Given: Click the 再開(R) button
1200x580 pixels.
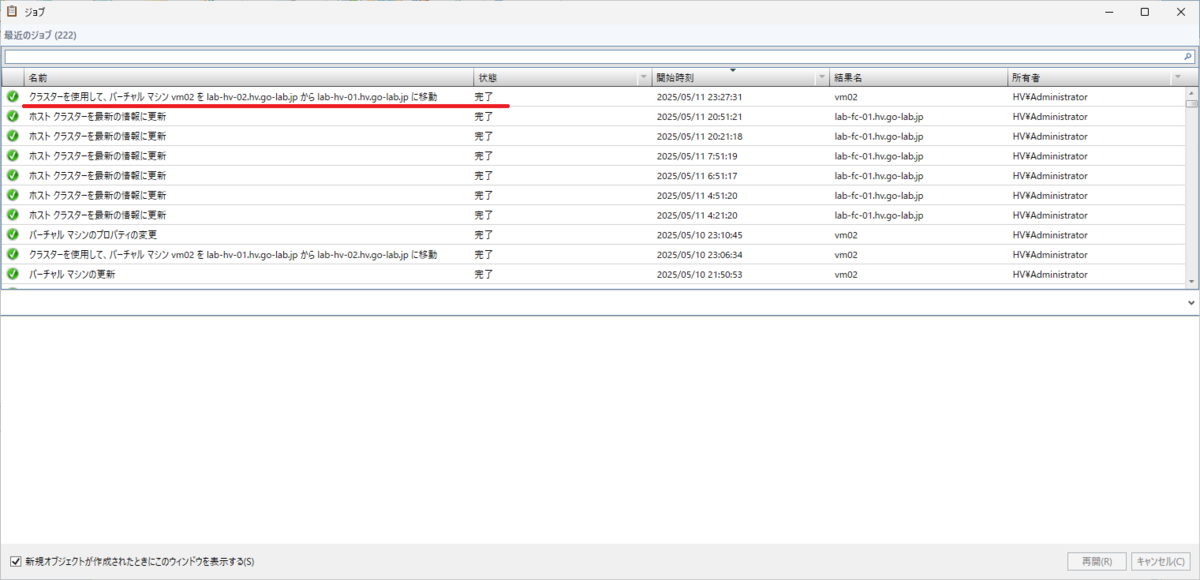Looking at the screenshot, I should point(1097,561).
